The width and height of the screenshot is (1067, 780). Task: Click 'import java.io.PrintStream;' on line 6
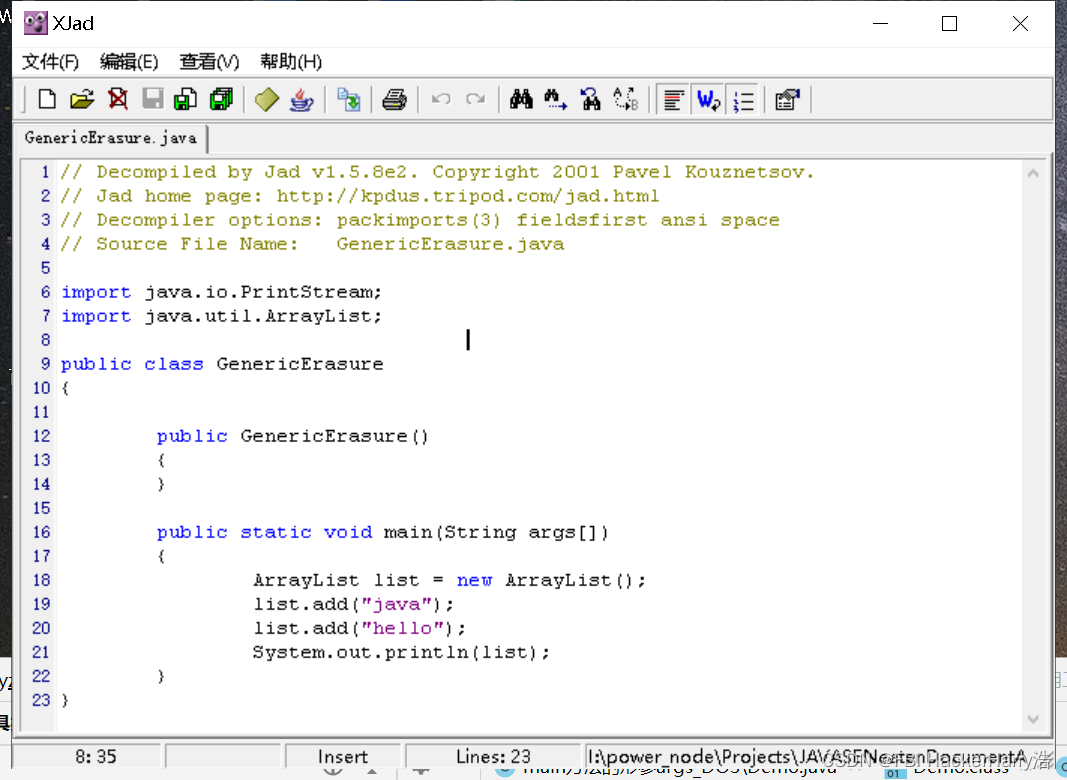[222, 292]
